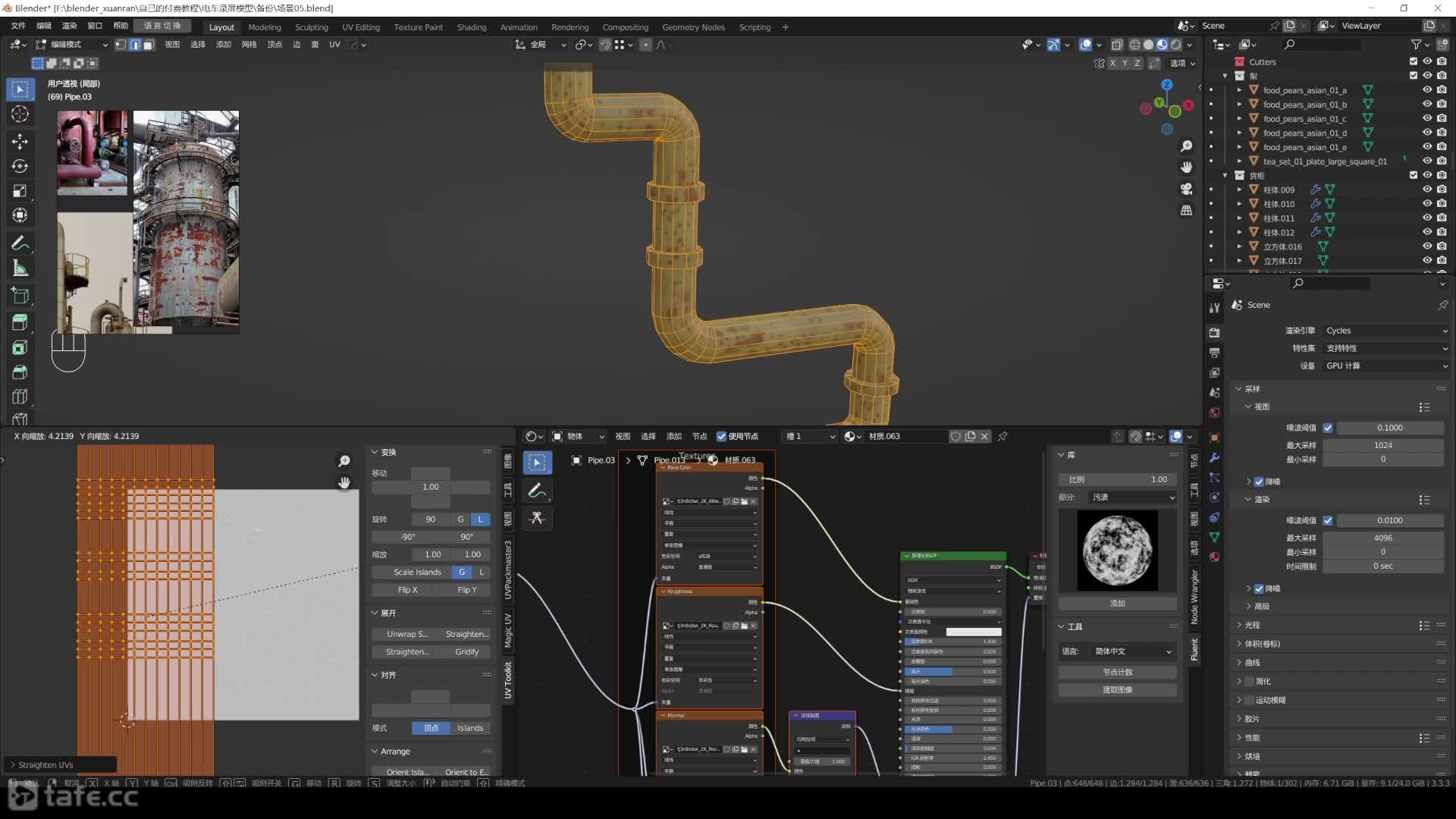Viewport: 1456px width, 819px height.
Task: Switch to the UV Editing workspace tab
Action: pyautogui.click(x=360, y=27)
